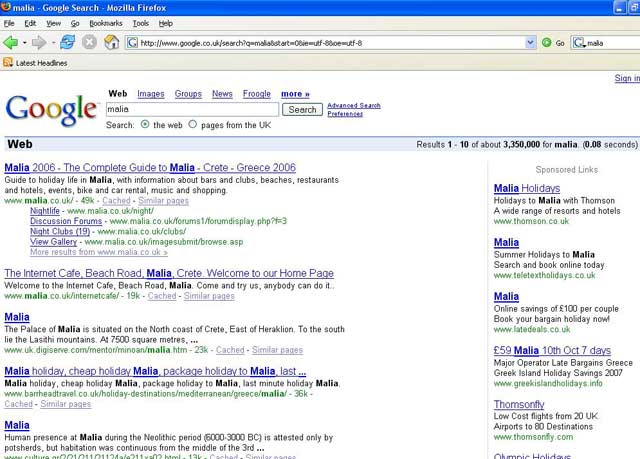640x459 pixels.
Task: Go to the Home page icon
Action: (111, 42)
